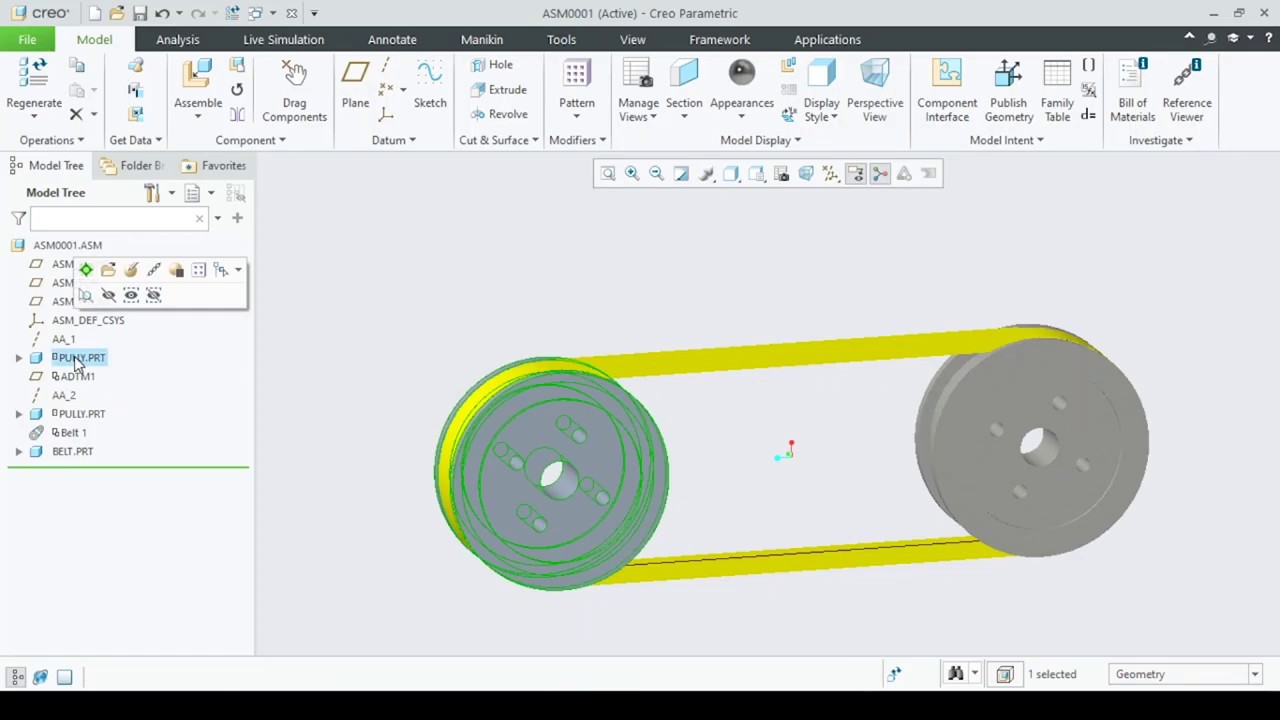
Task: Click the Pattern tool icon
Action: (576, 74)
